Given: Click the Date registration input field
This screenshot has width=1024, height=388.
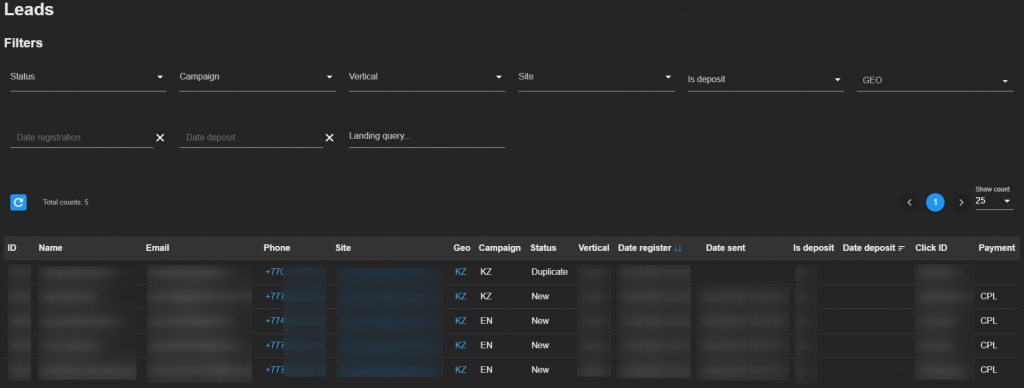Looking at the screenshot, I should click(x=82, y=138).
